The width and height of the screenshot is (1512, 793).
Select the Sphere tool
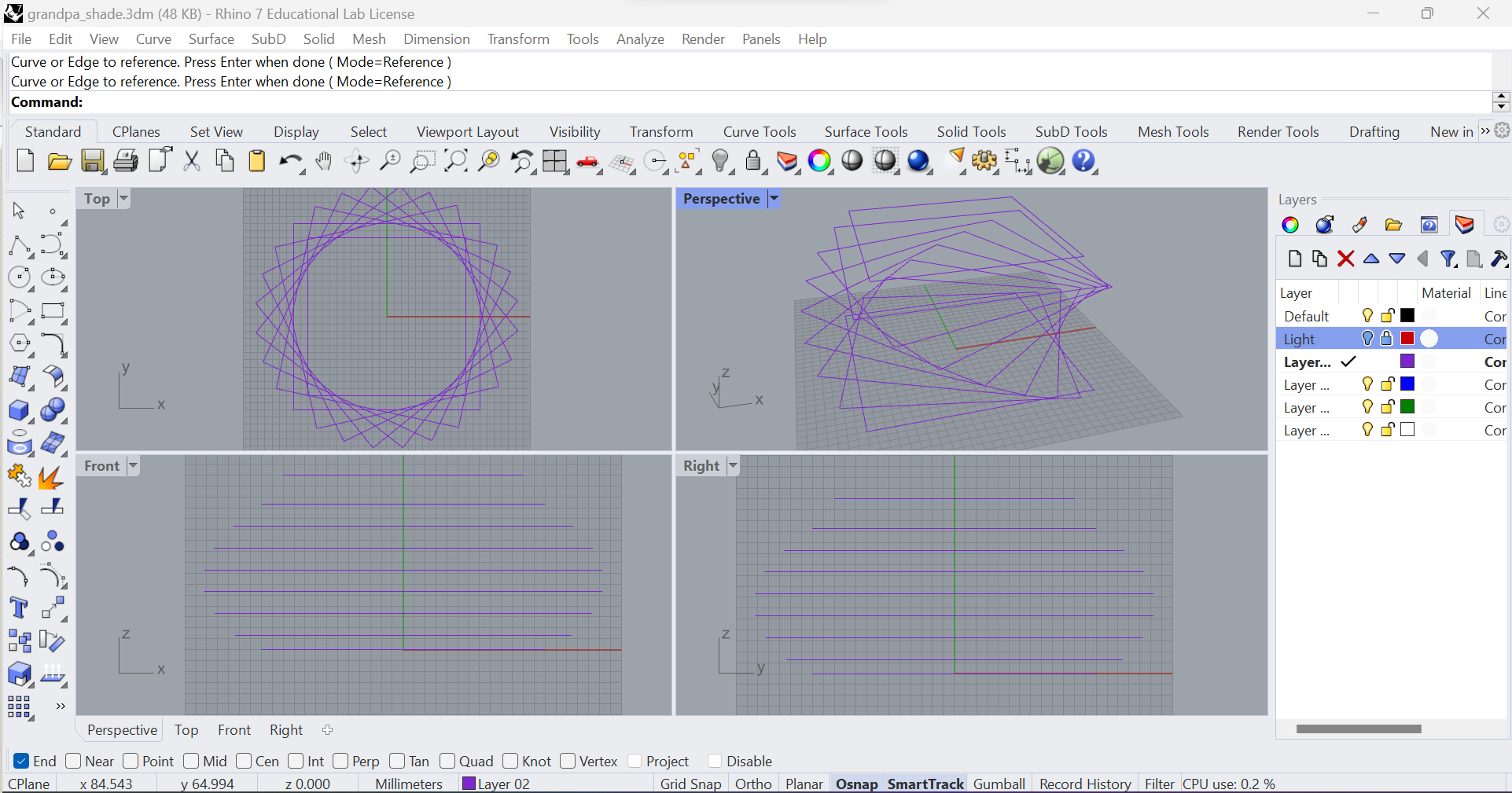coord(53,411)
